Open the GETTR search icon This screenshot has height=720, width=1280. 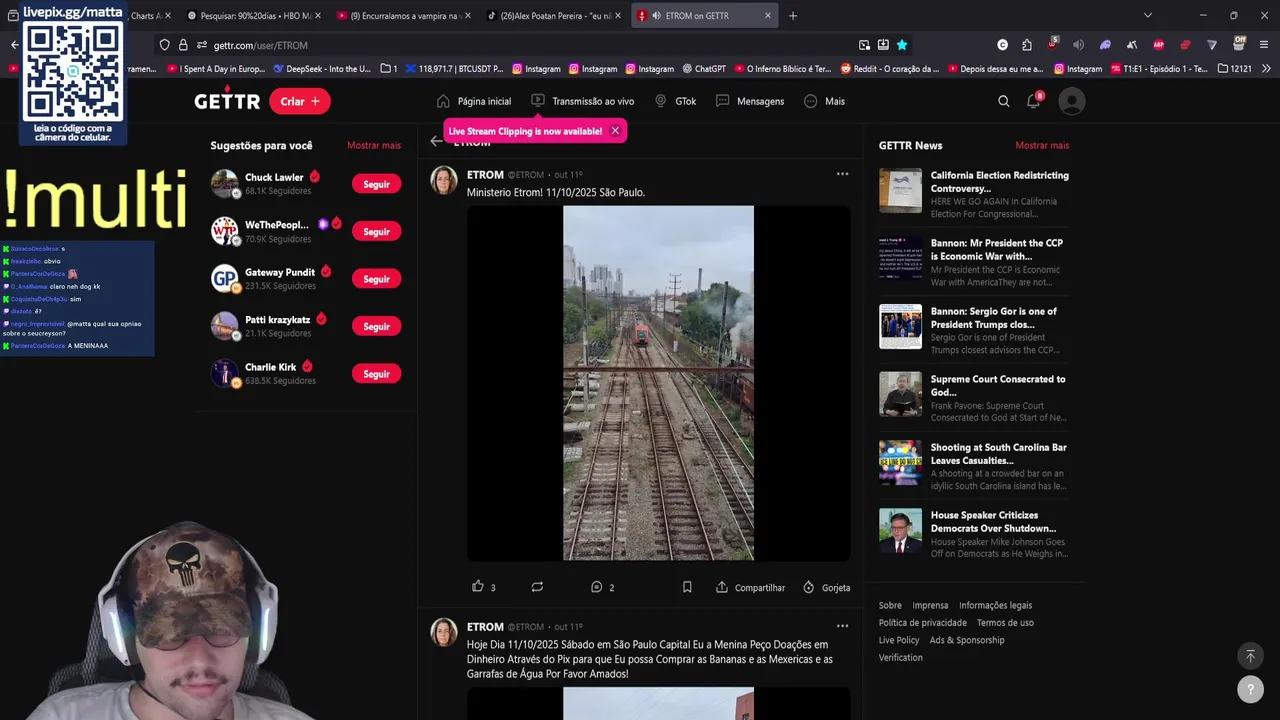1003,101
